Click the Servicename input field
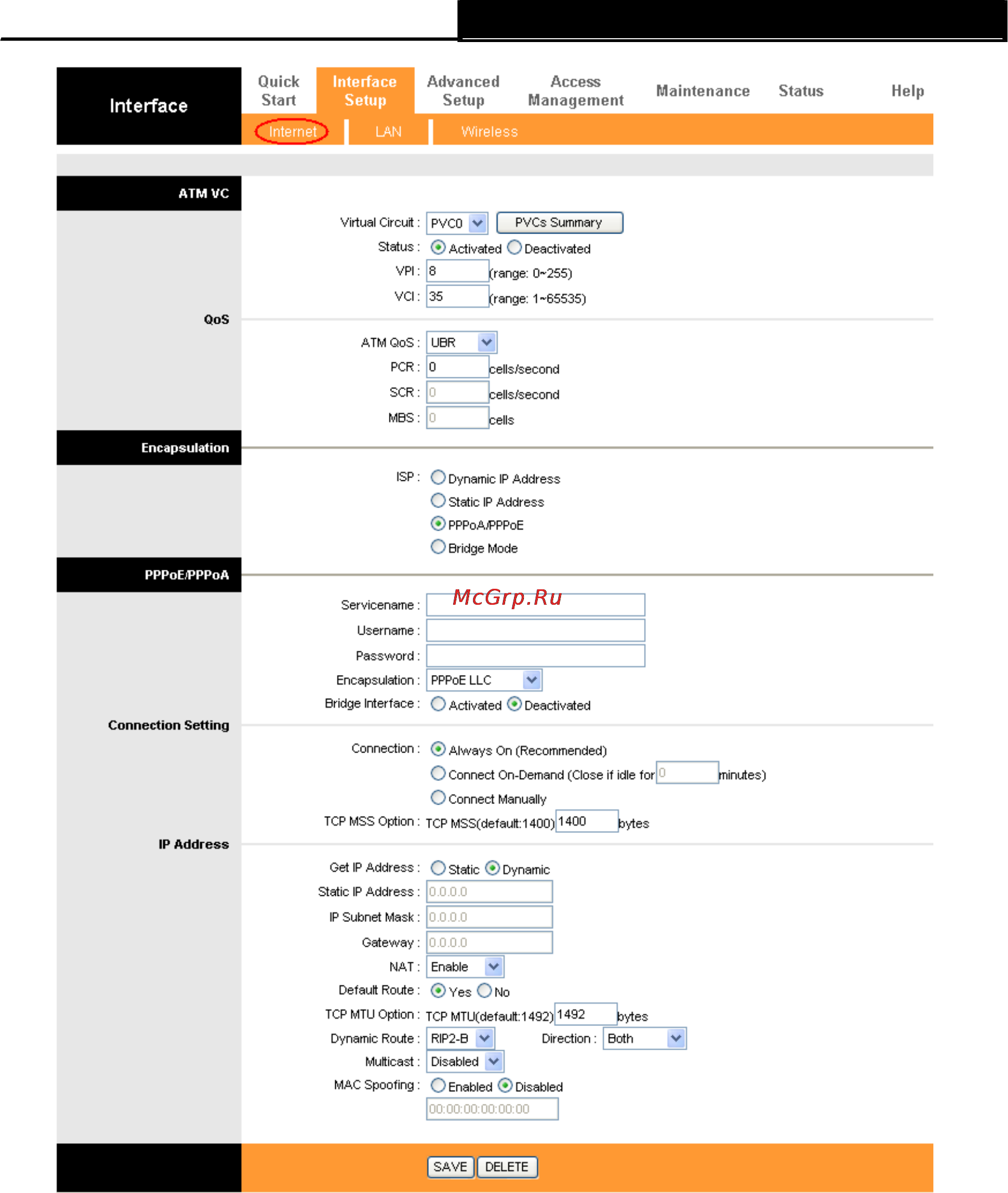This screenshot has width=1008, height=1193. click(x=536, y=605)
